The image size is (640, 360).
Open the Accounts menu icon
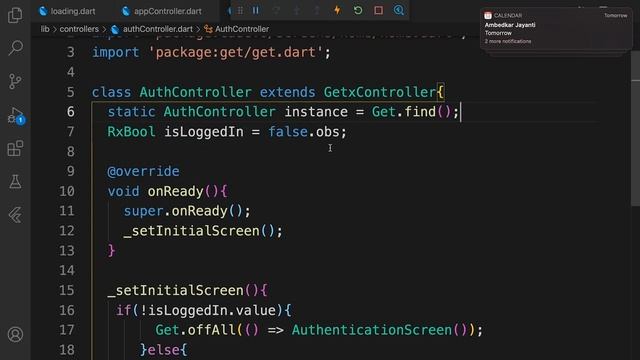[15, 334]
